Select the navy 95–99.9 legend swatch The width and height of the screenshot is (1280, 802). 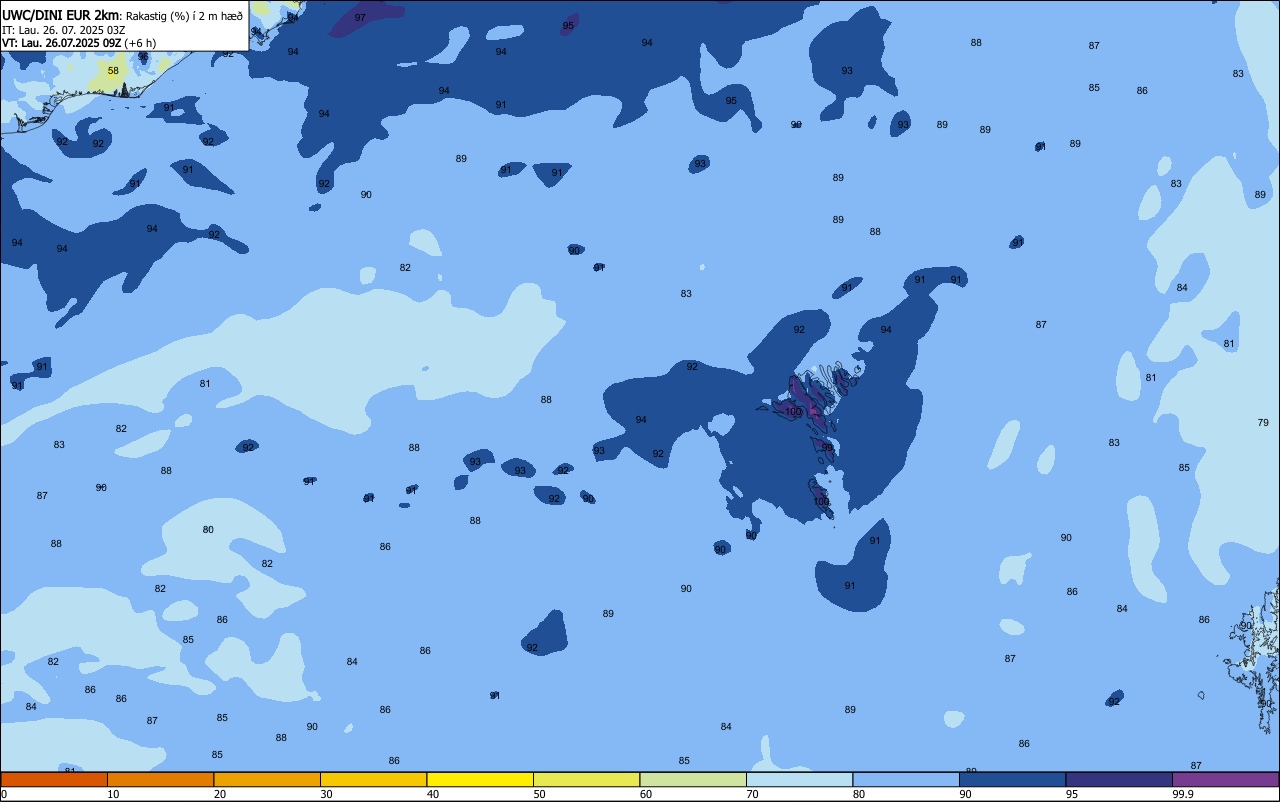pyautogui.click(x=1119, y=779)
